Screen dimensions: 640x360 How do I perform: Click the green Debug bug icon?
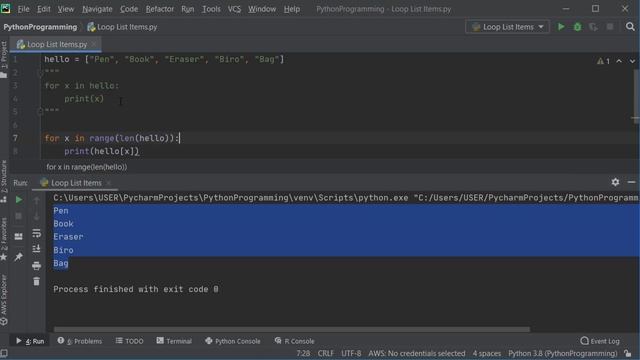click(x=577, y=27)
